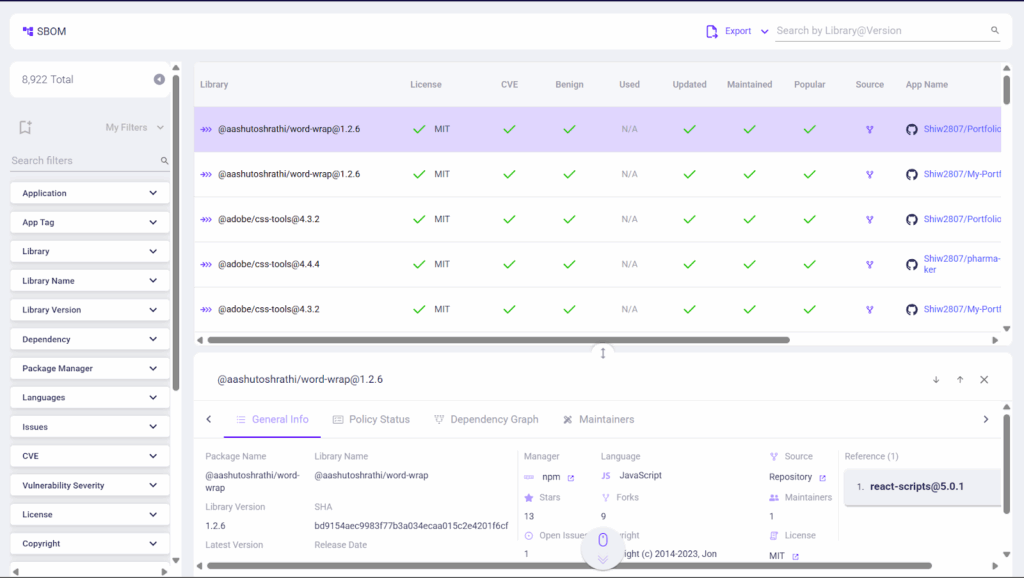Click the Maintainers people icon in details
The image size is (1024, 578).
point(774,498)
